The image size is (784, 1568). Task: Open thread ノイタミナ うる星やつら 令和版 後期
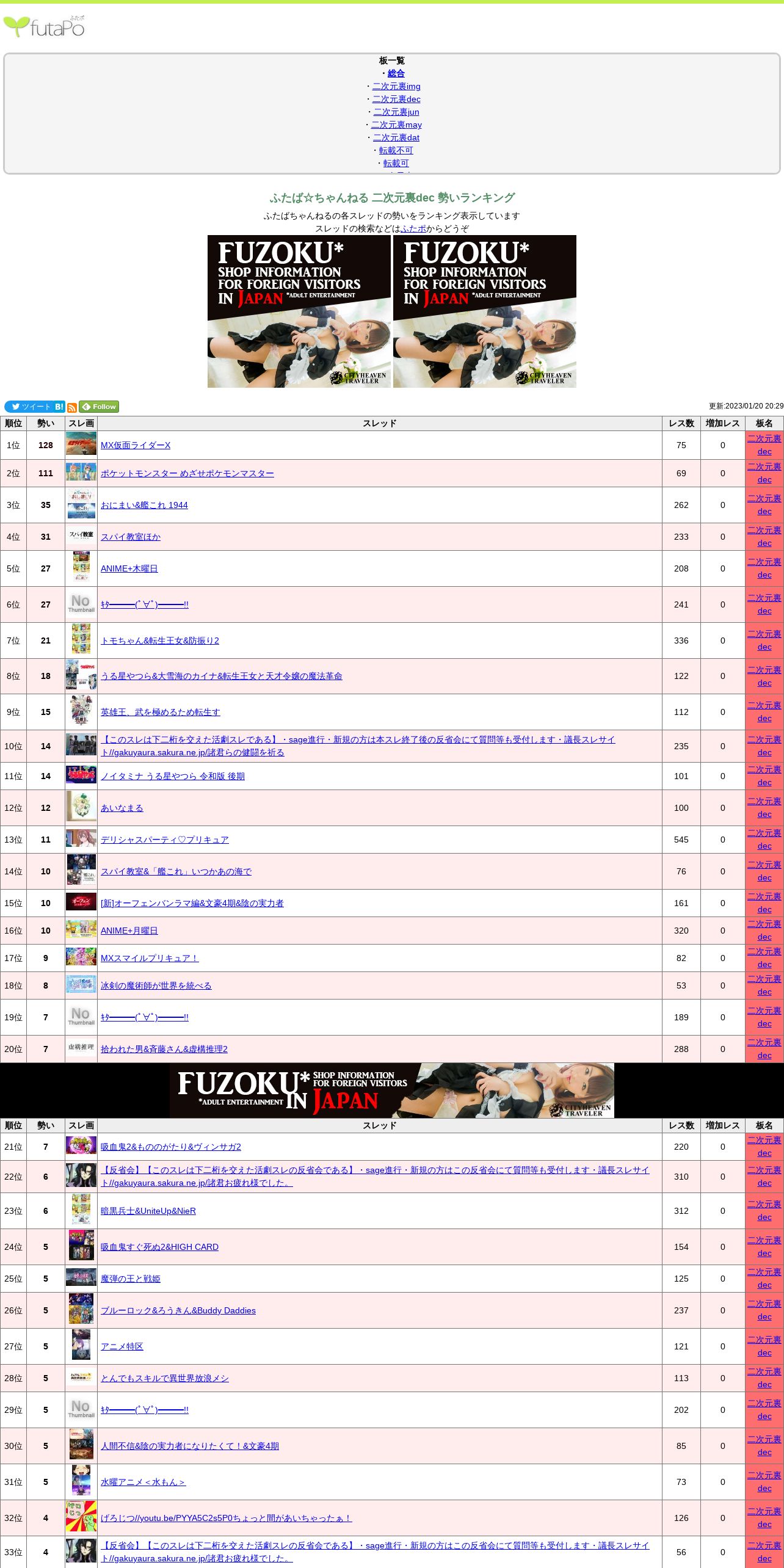click(x=173, y=776)
